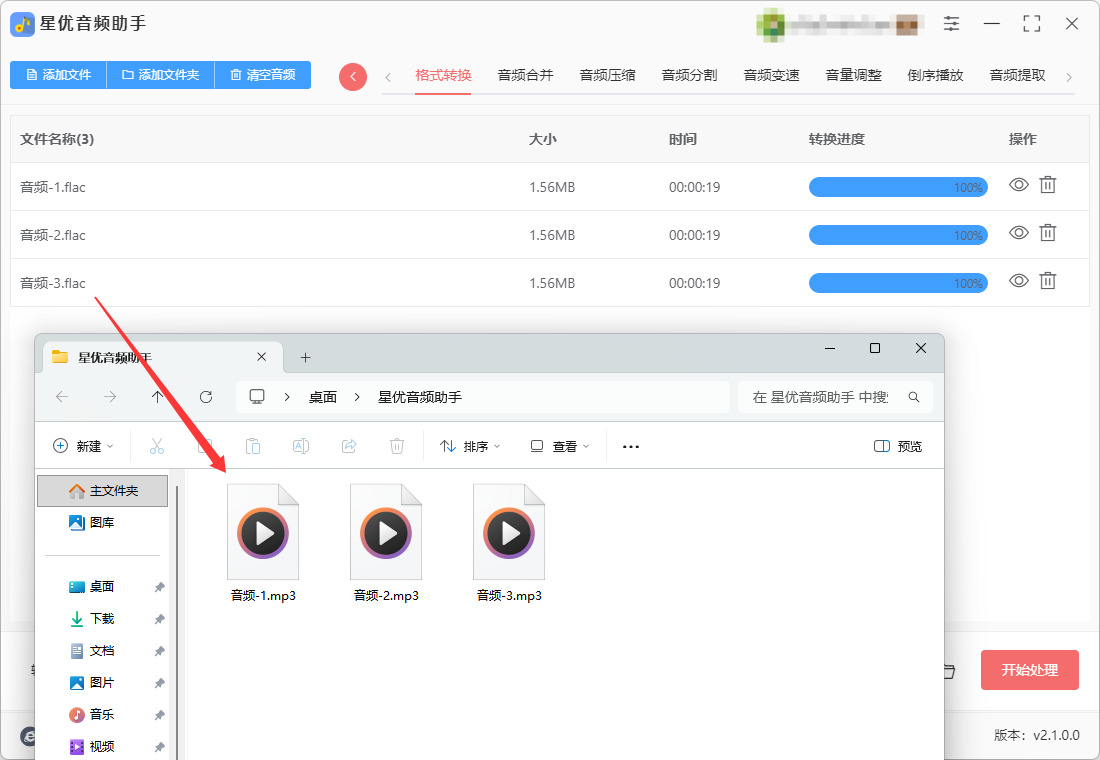The width and height of the screenshot is (1100, 760).
Task: Open the Explorer more options ellipsis
Action: point(631,446)
